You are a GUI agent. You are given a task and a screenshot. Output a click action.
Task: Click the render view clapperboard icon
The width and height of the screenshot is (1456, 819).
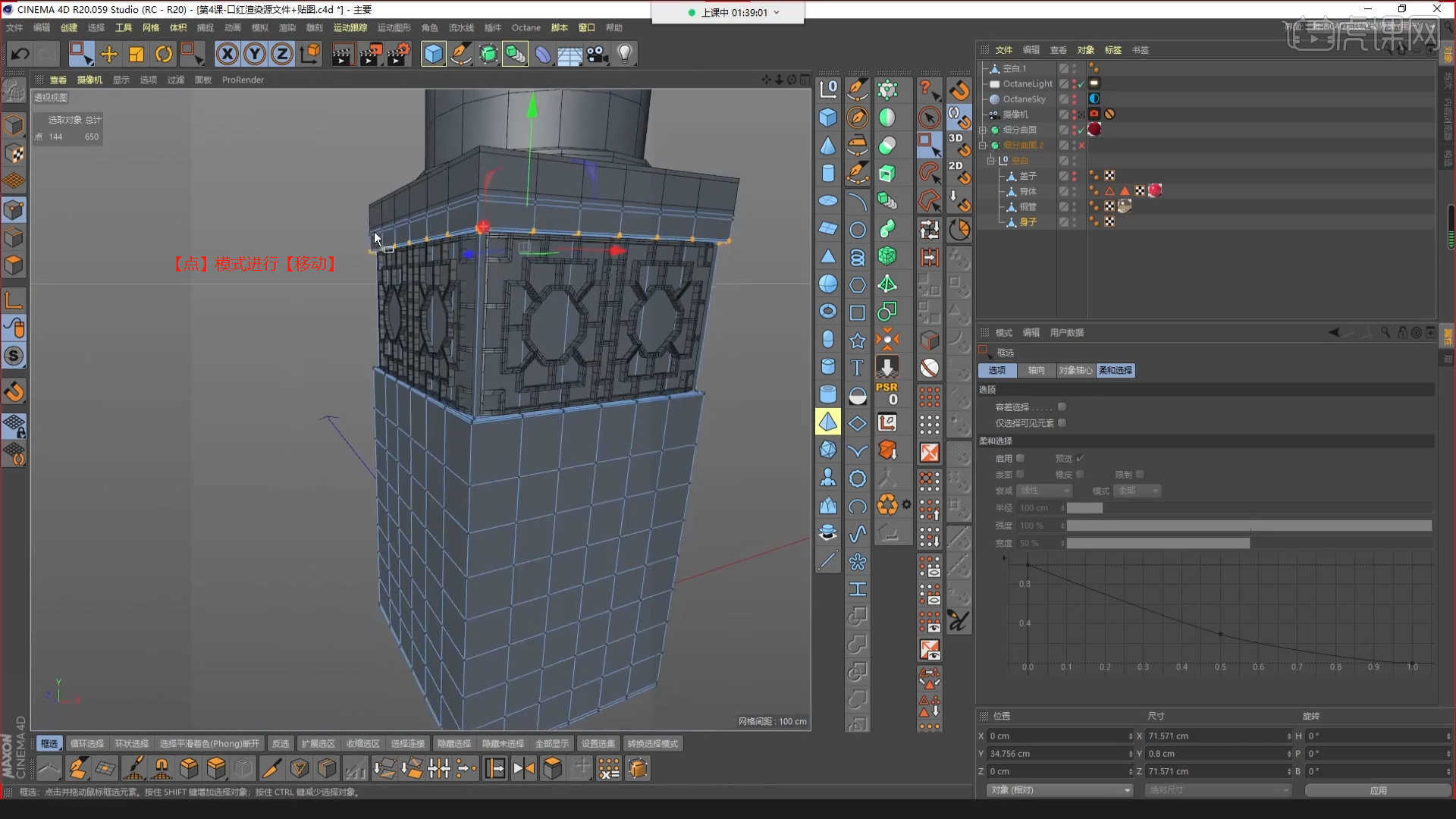click(342, 54)
